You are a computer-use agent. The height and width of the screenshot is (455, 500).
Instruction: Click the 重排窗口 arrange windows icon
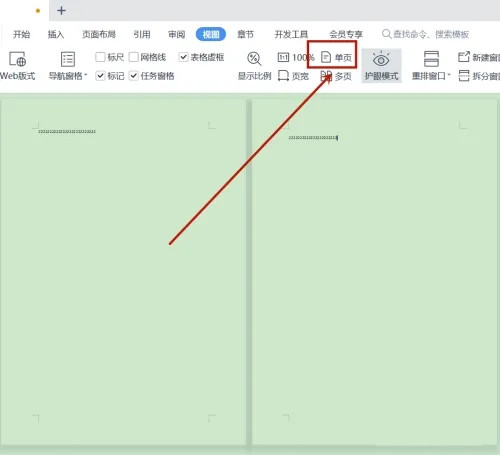tap(431, 59)
